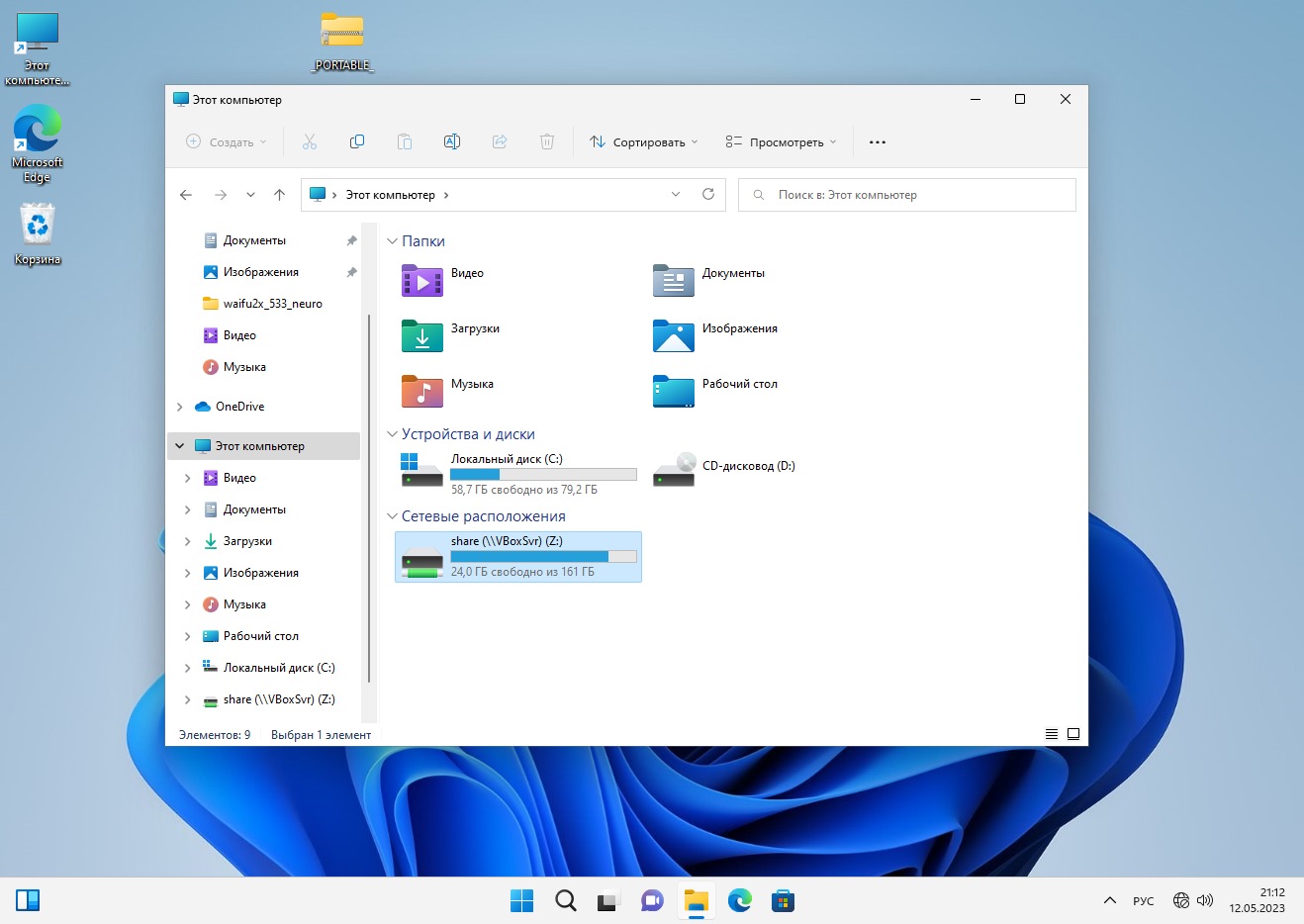Viewport: 1304px width, 924px height.
Task: Switch to details view icon in status bar
Action: [x=1052, y=734]
